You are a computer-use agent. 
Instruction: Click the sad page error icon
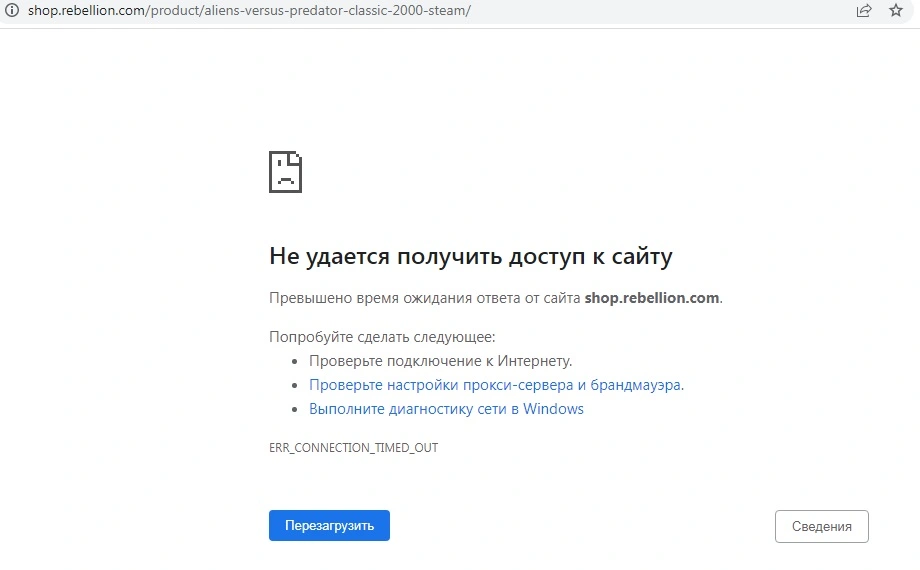[285, 171]
